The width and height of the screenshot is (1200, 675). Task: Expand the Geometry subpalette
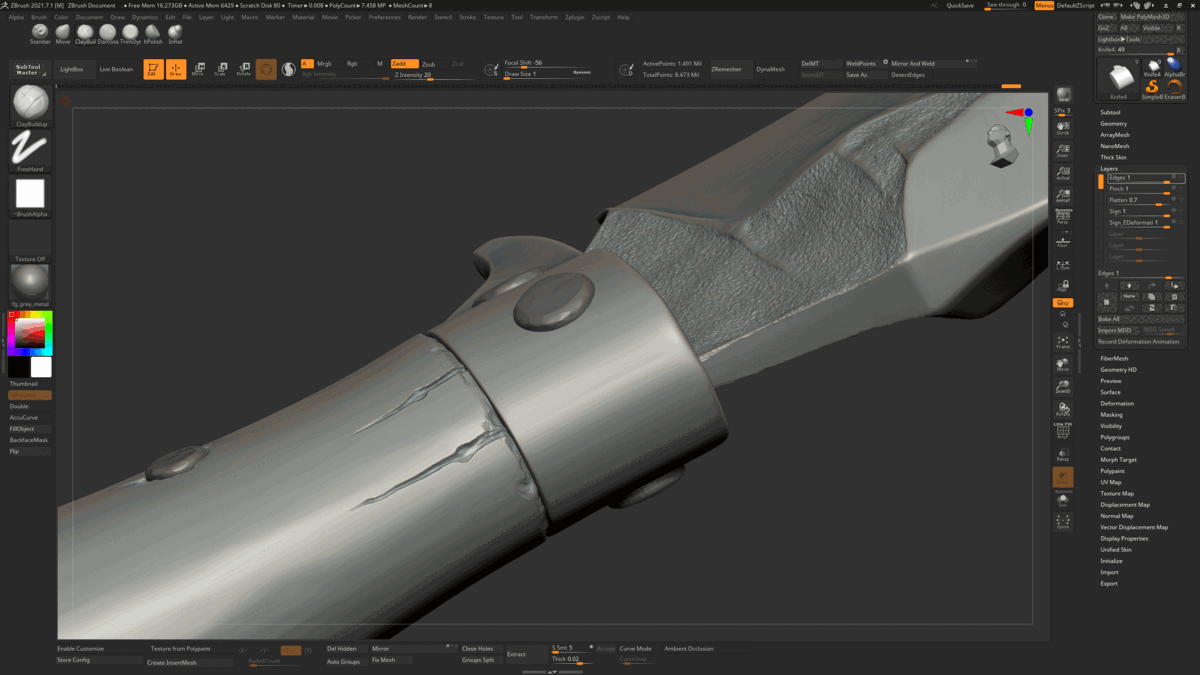tap(1116, 124)
